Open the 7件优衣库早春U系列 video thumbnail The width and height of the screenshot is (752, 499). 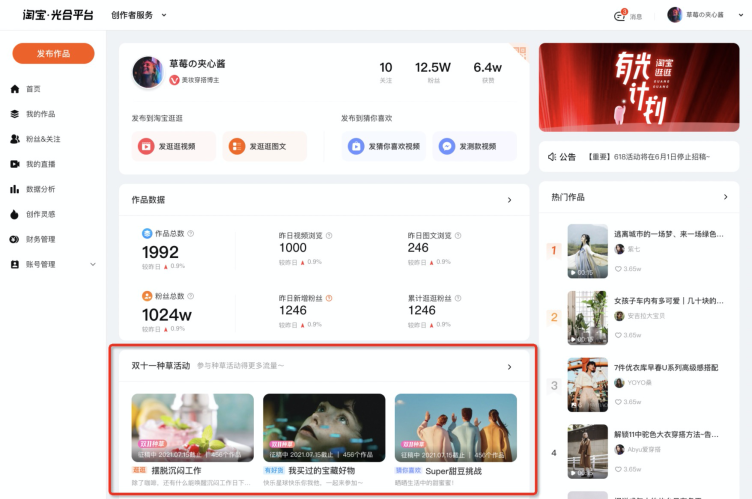pyautogui.click(x=588, y=384)
